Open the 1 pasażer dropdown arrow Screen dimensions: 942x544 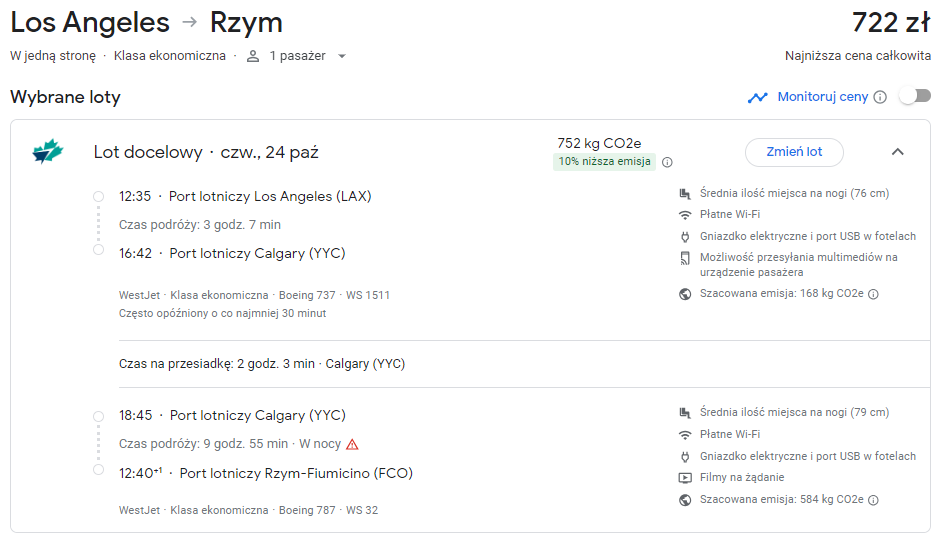tap(342, 56)
